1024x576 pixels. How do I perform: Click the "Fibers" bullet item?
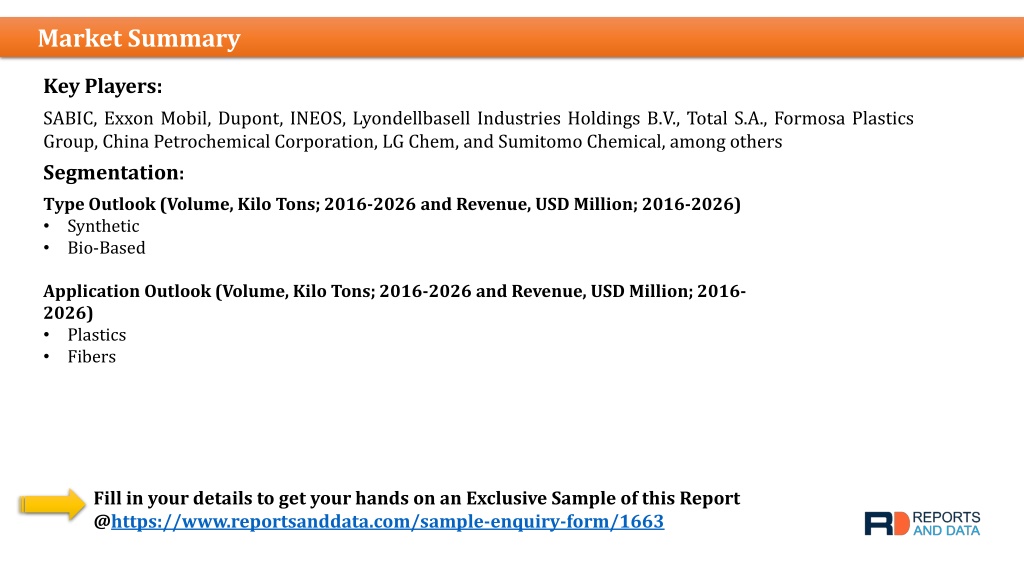[x=91, y=357]
